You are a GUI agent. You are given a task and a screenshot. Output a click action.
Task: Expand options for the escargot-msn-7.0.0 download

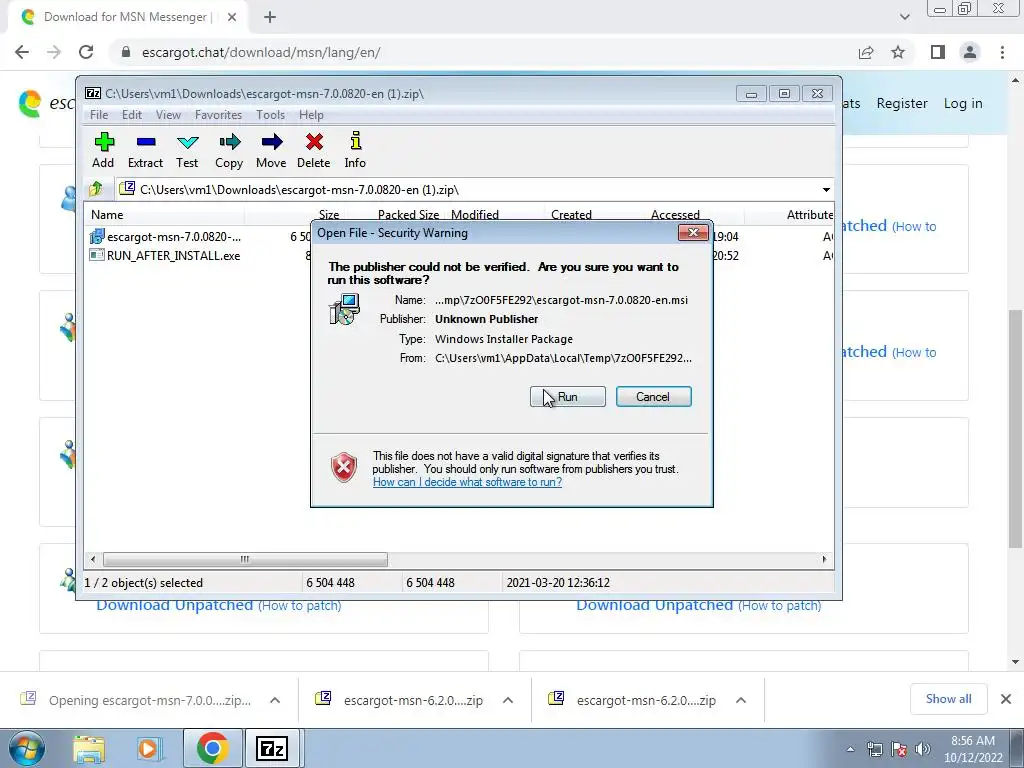coord(275,700)
